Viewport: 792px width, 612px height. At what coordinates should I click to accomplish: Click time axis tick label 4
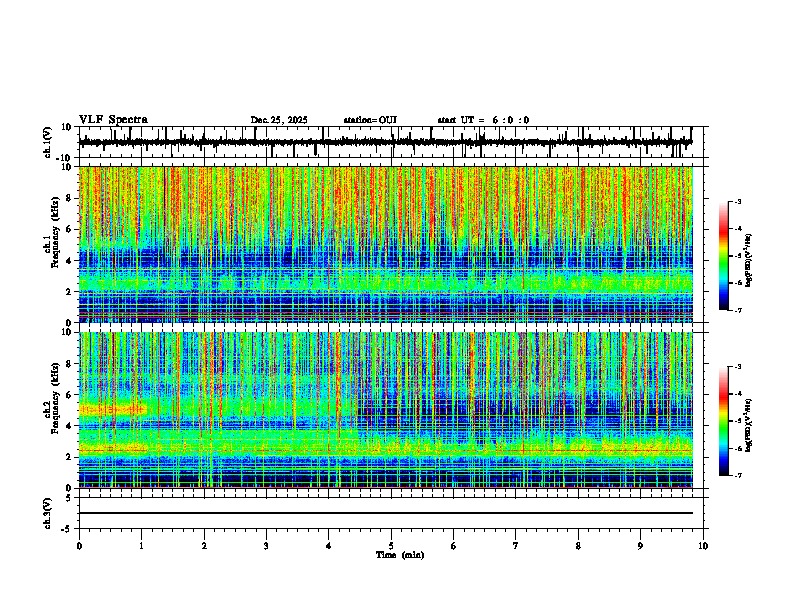pyautogui.click(x=329, y=546)
